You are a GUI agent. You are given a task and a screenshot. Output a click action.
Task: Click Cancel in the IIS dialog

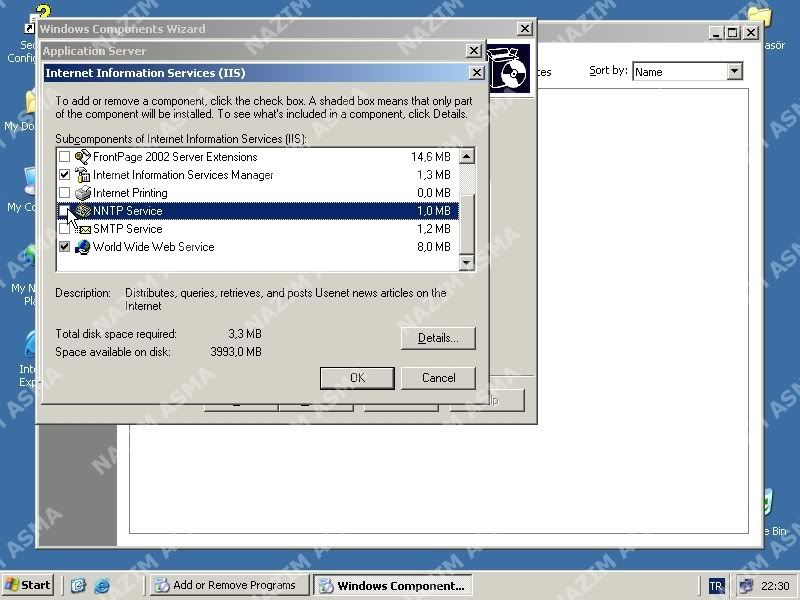coord(438,378)
